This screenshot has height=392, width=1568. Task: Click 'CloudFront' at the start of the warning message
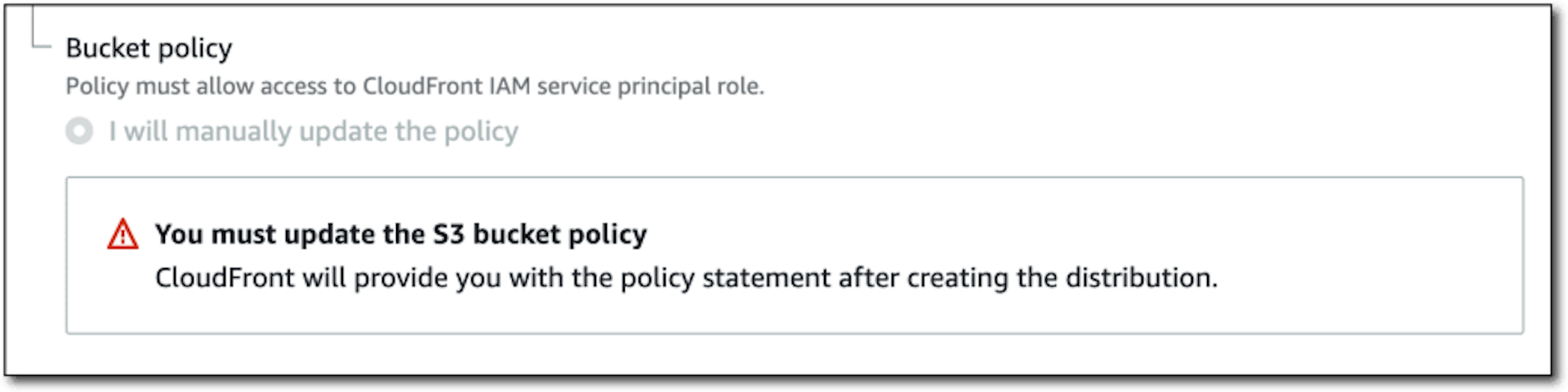[x=225, y=278]
